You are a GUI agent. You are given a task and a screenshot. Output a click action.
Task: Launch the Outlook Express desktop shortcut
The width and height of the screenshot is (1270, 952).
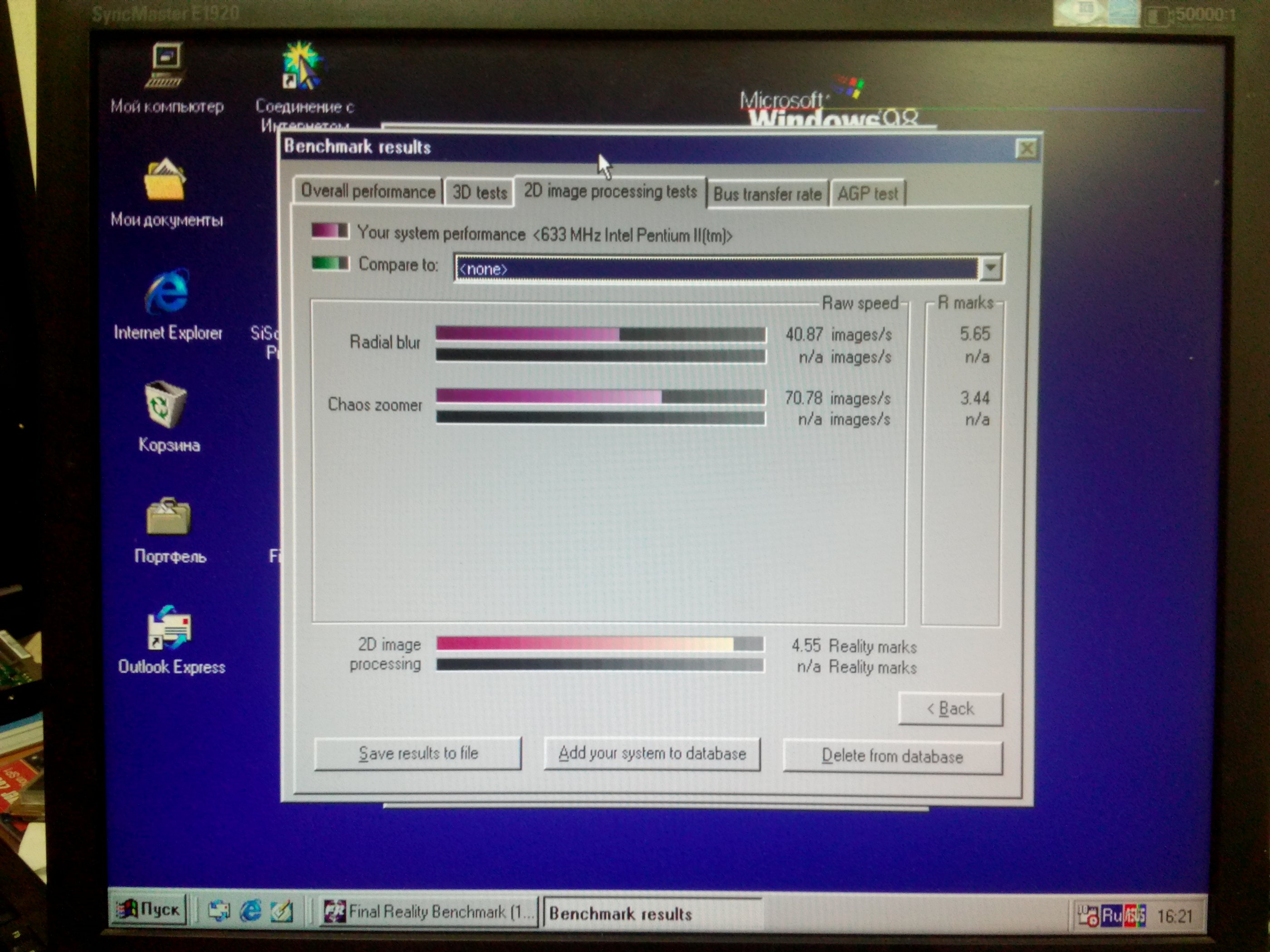click(x=169, y=628)
